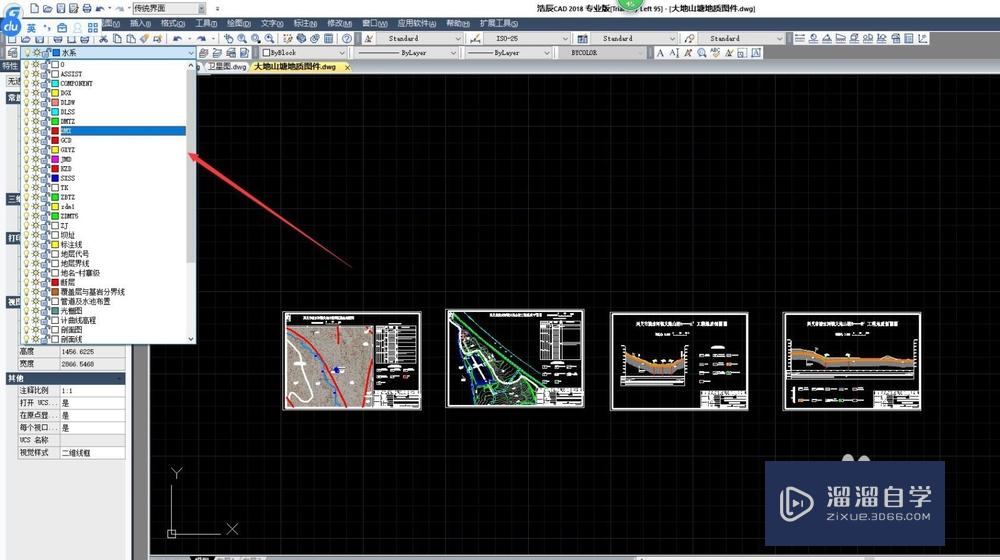Click the Print icon in the quick-access bar
This screenshot has width=1000, height=560.
pyautogui.click(x=87, y=8)
